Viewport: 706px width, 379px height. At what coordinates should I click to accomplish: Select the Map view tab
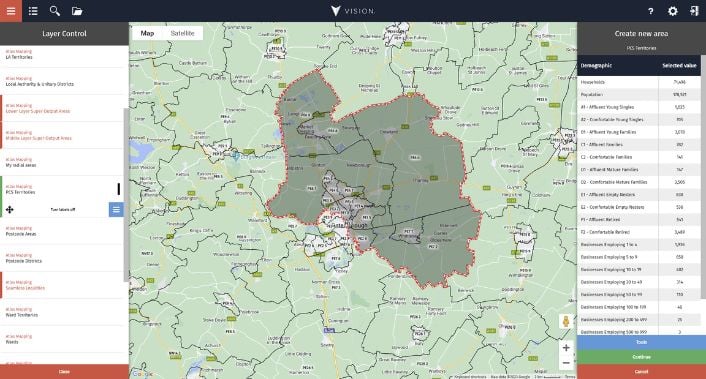click(x=147, y=33)
